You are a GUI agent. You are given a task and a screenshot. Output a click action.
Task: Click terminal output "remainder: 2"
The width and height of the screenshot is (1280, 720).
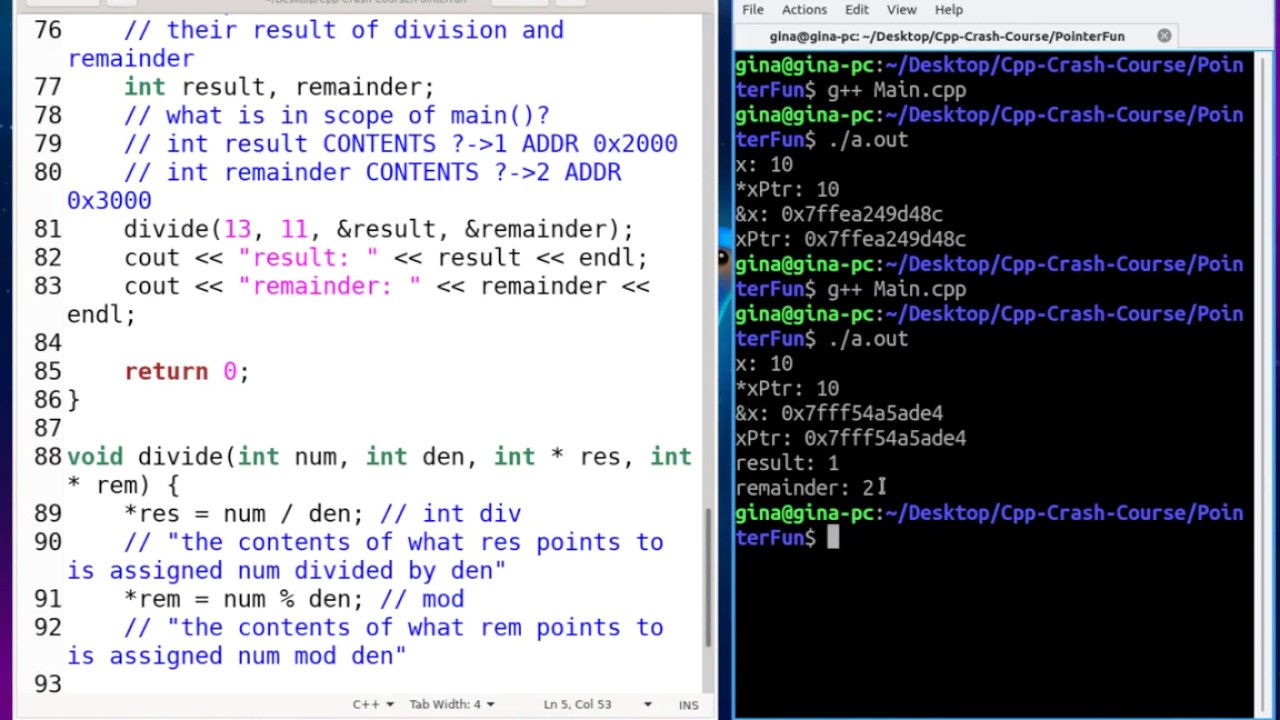(x=805, y=488)
